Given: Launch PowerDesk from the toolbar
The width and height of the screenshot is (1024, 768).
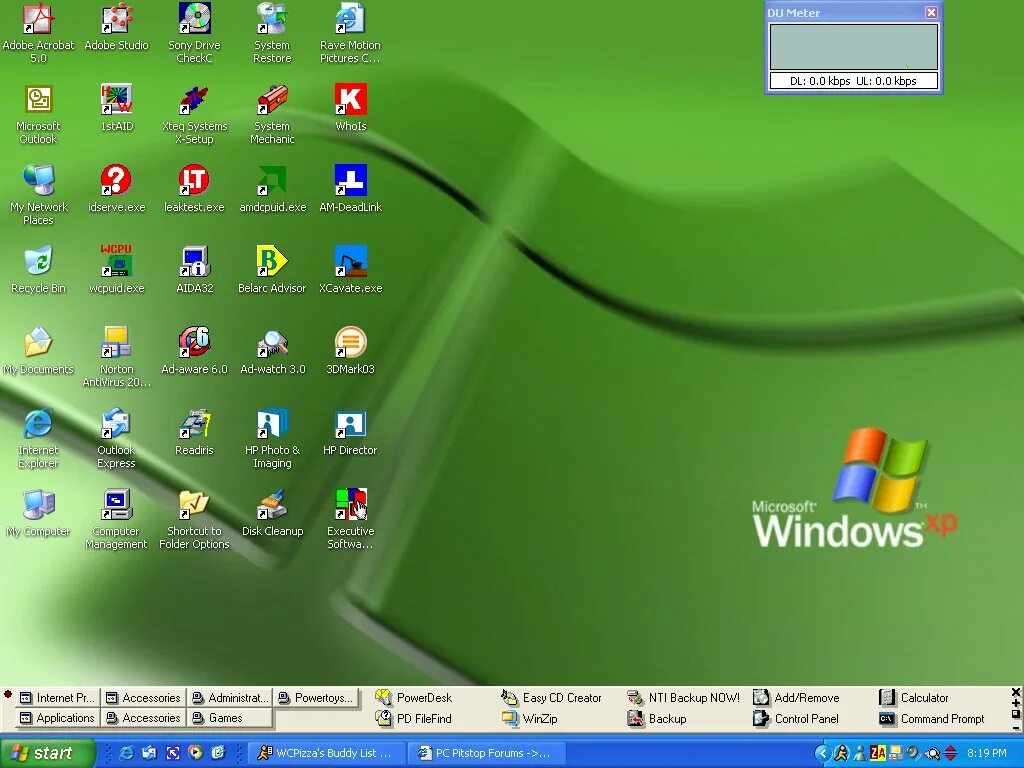Looking at the screenshot, I should point(414,697).
